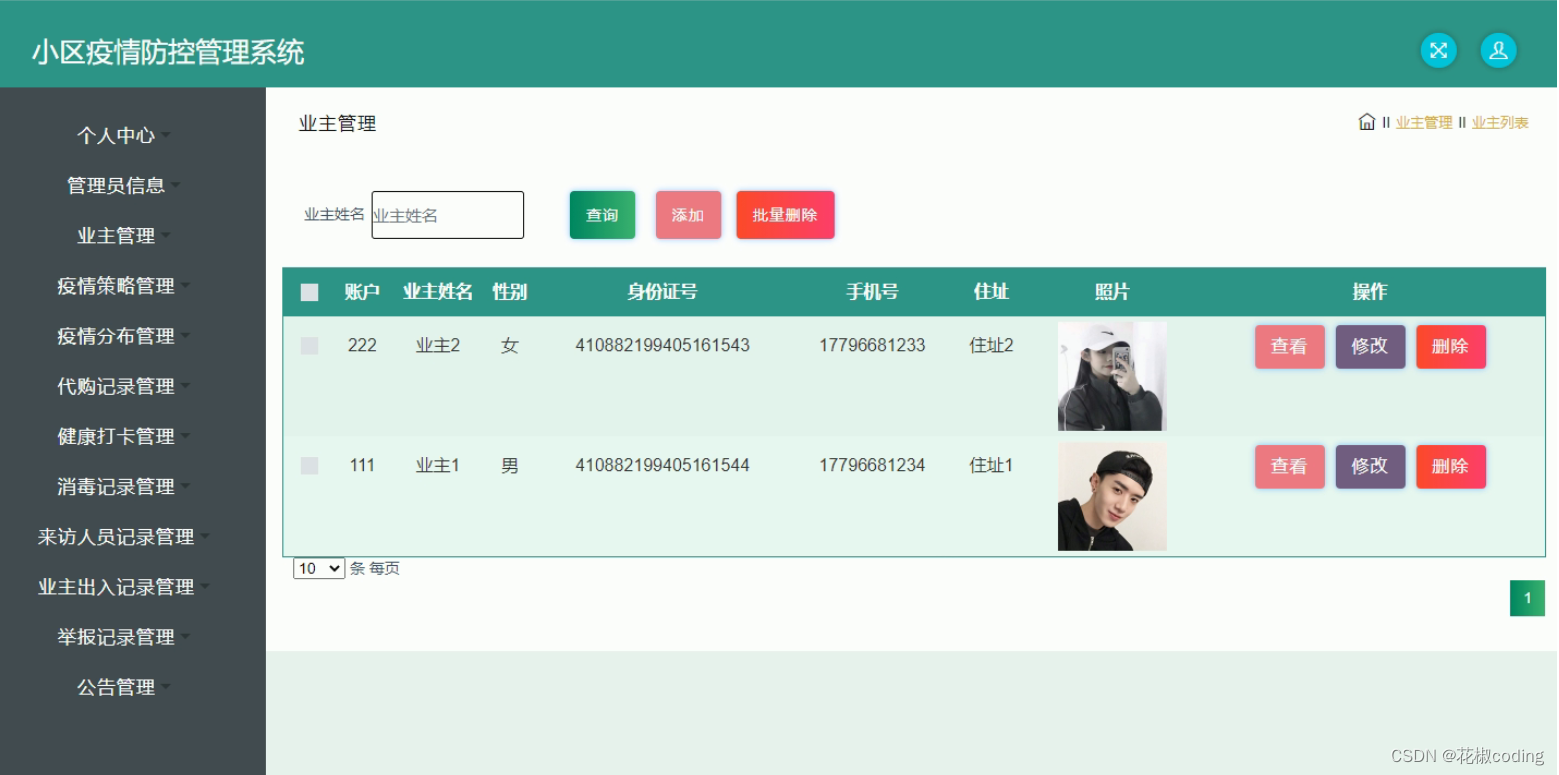This screenshot has width=1559, height=775.
Task: Expand the 个人中心 sidebar menu
Action: 123,135
